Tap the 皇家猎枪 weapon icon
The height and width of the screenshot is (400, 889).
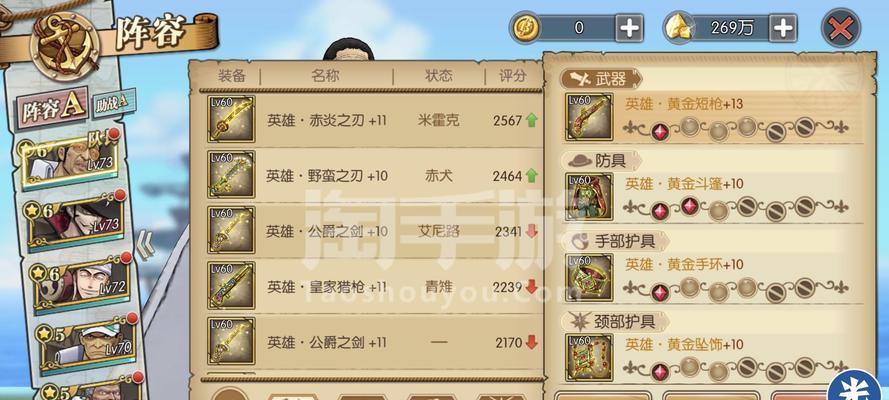[x=231, y=286]
